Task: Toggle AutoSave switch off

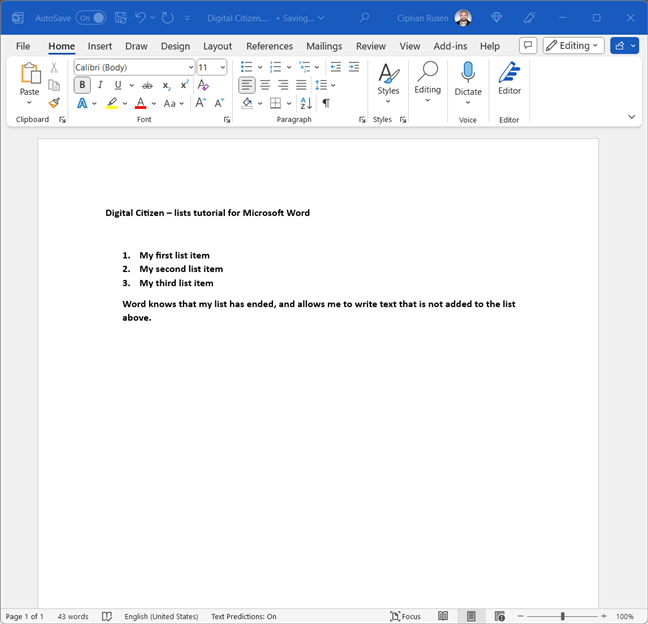Action: tap(91, 18)
